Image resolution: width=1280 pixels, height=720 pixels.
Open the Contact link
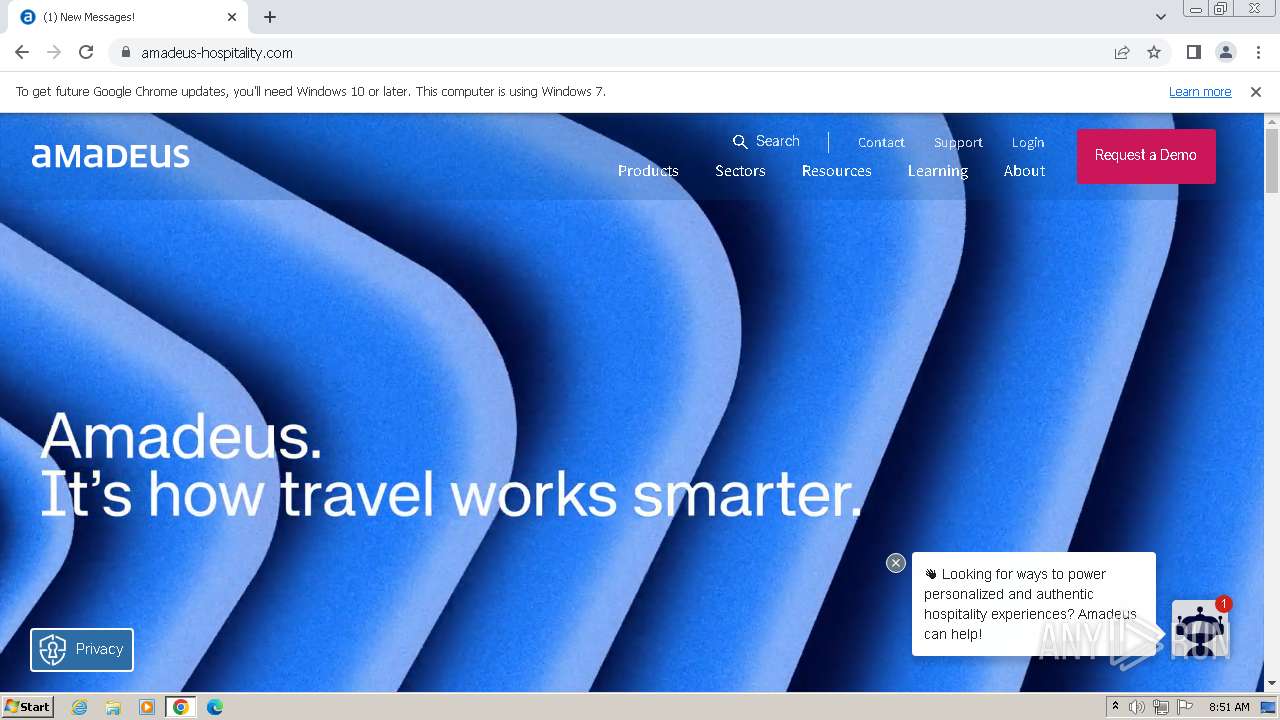[x=881, y=142]
